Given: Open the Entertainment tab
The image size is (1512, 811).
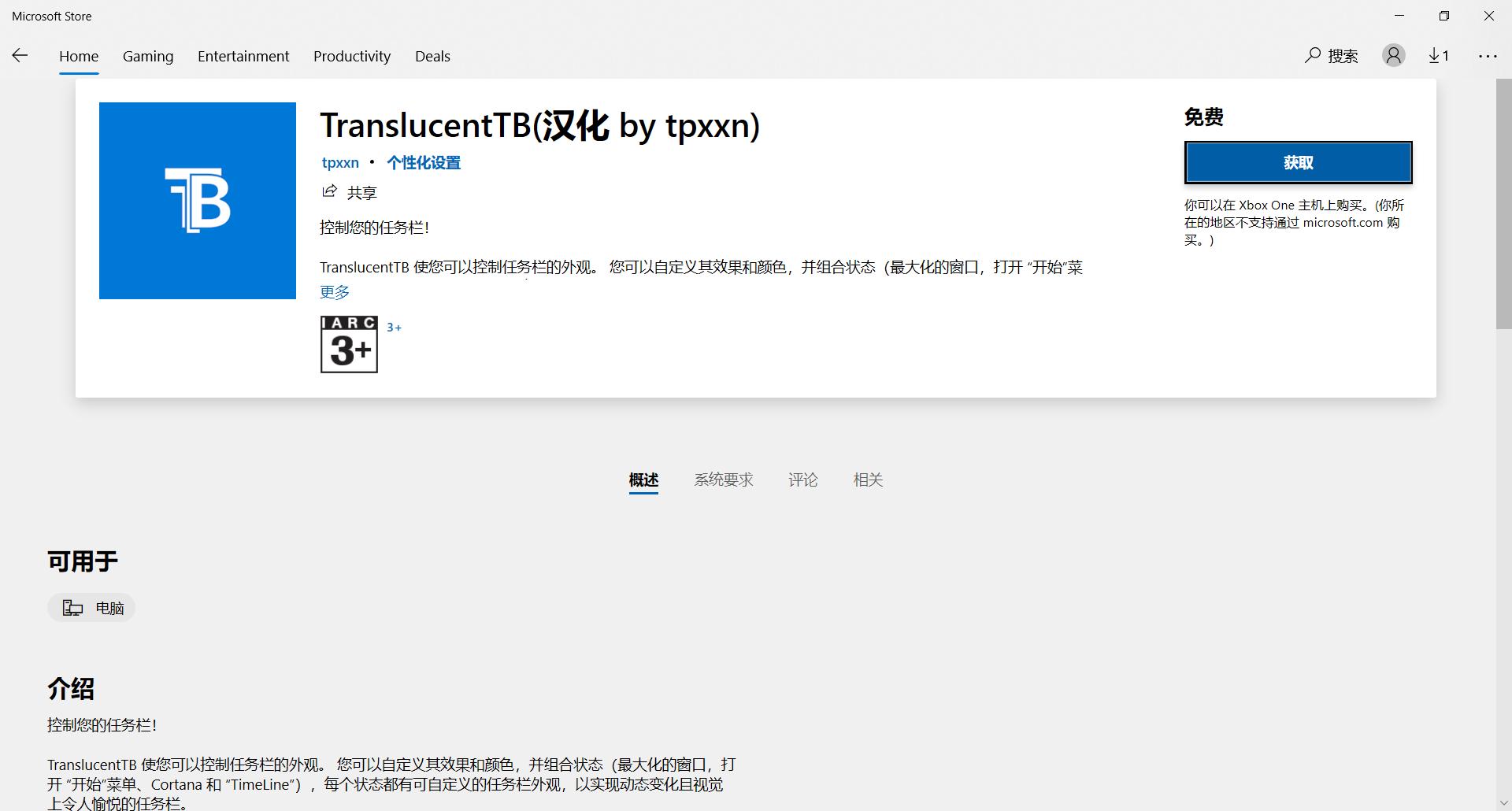Looking at the screenshot, I should tap(243, 56).
